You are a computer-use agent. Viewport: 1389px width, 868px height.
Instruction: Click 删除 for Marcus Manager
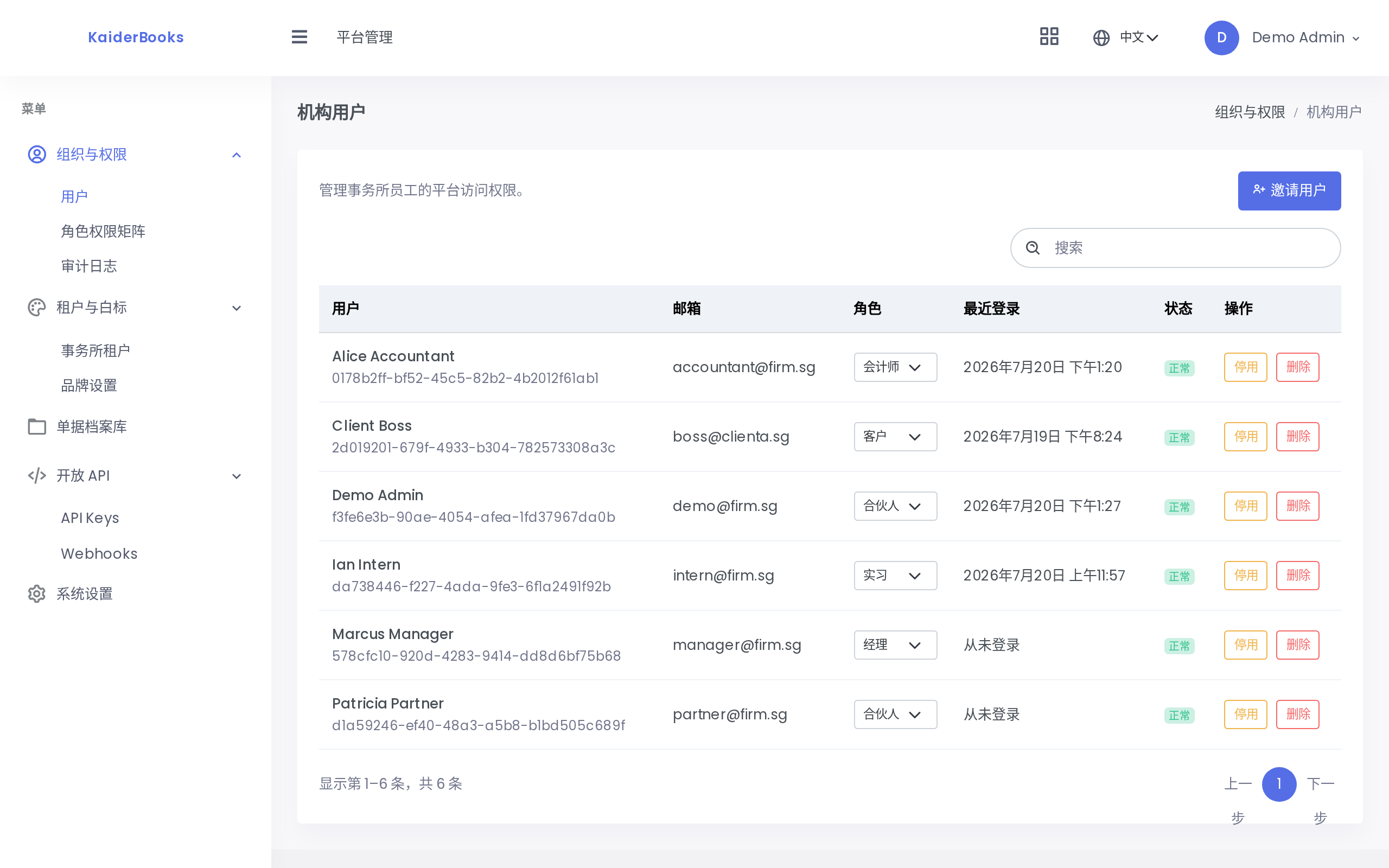[1298, 645]
